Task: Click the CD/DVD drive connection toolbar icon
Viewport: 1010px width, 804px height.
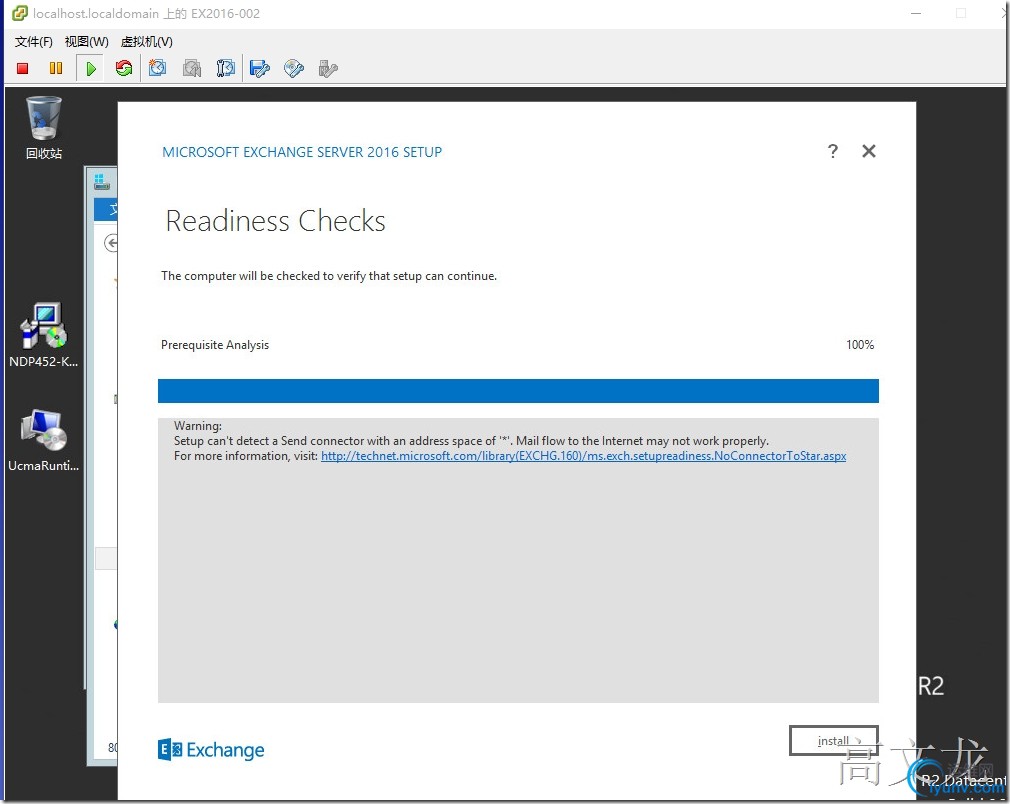Action: (x=294, y=68)
